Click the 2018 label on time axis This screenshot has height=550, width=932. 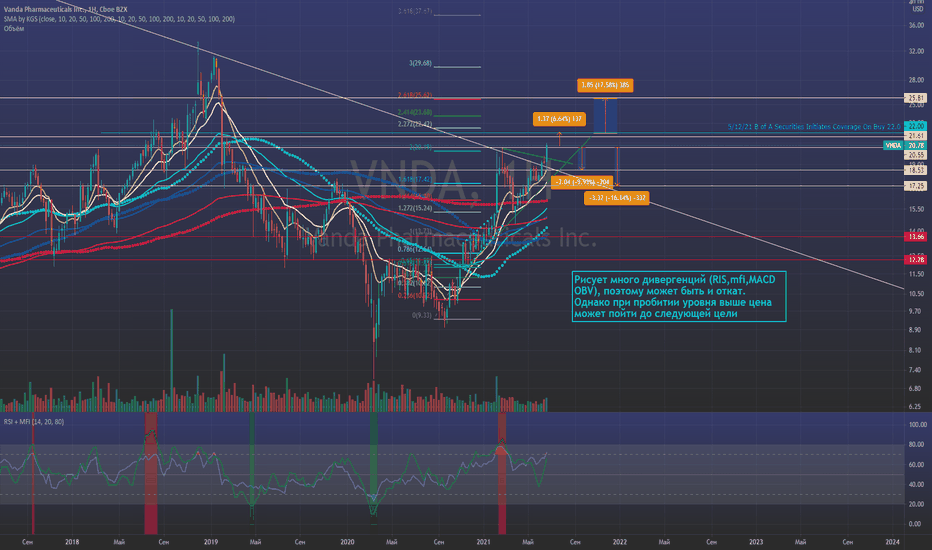72,542
